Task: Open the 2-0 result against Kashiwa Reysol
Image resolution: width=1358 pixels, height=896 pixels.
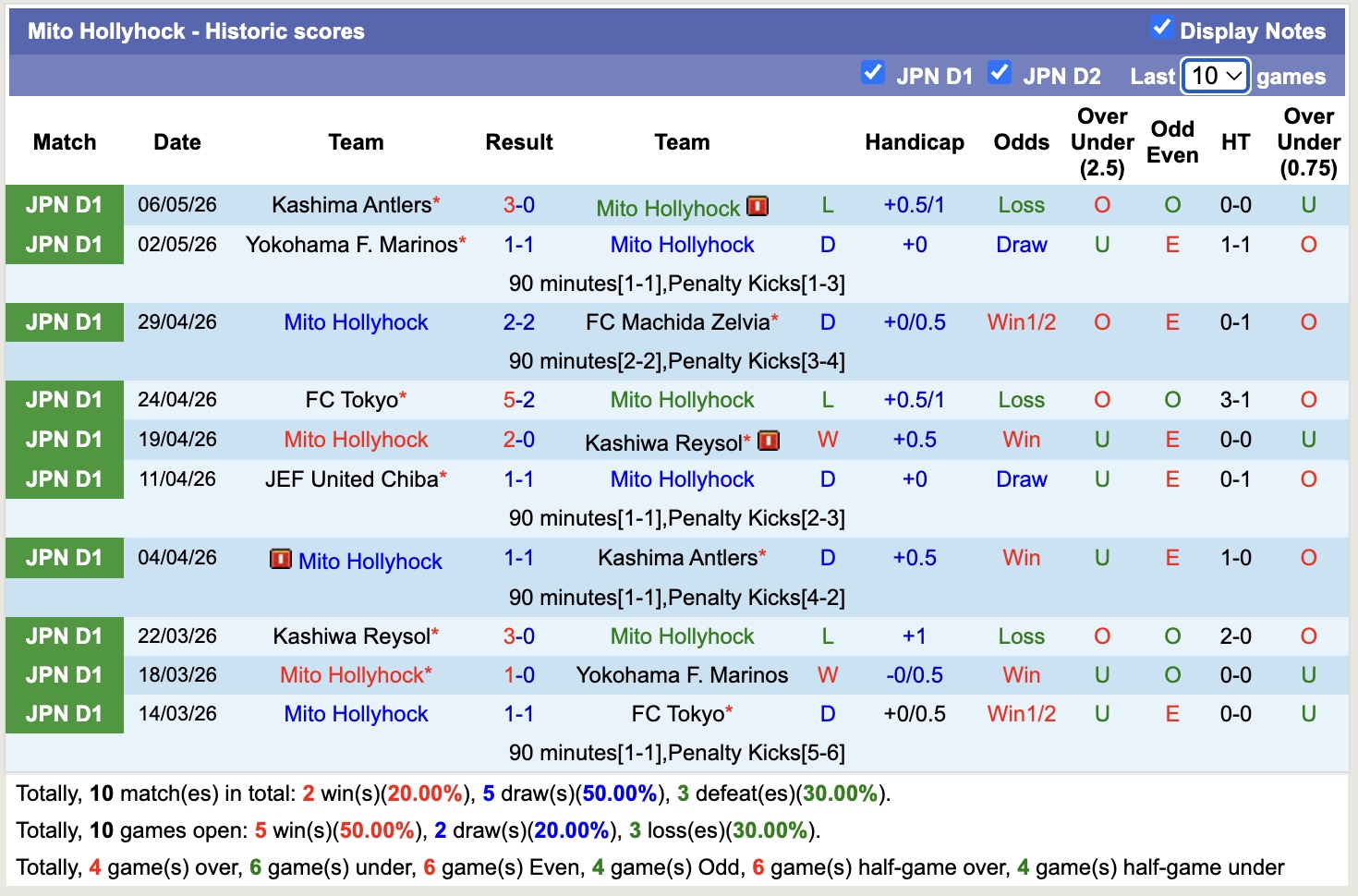Action: pos(519,440)
